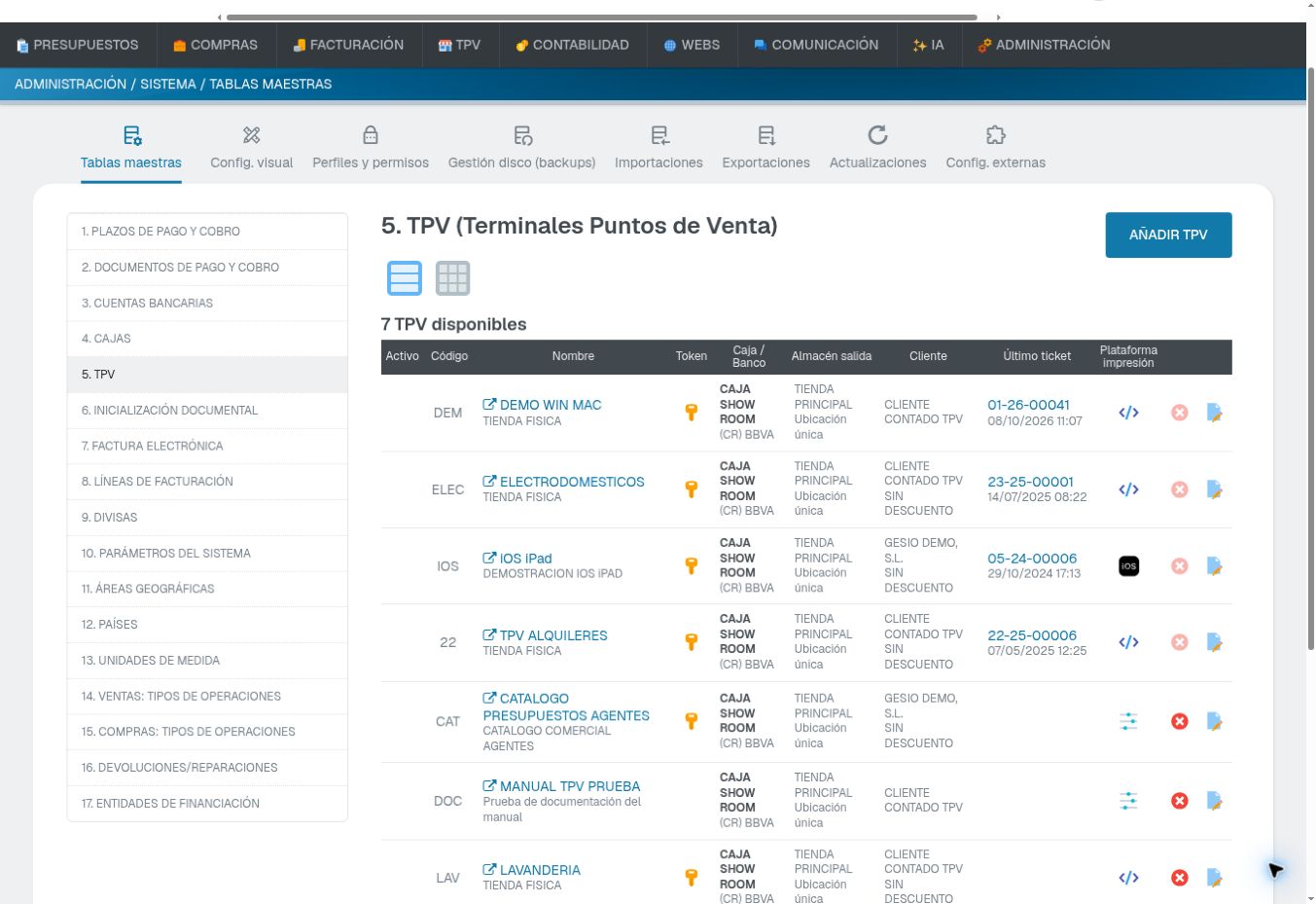Click the token key icon for LAVANDERIA
This screenshot has width=1316, height=904.
coord(692,878)
